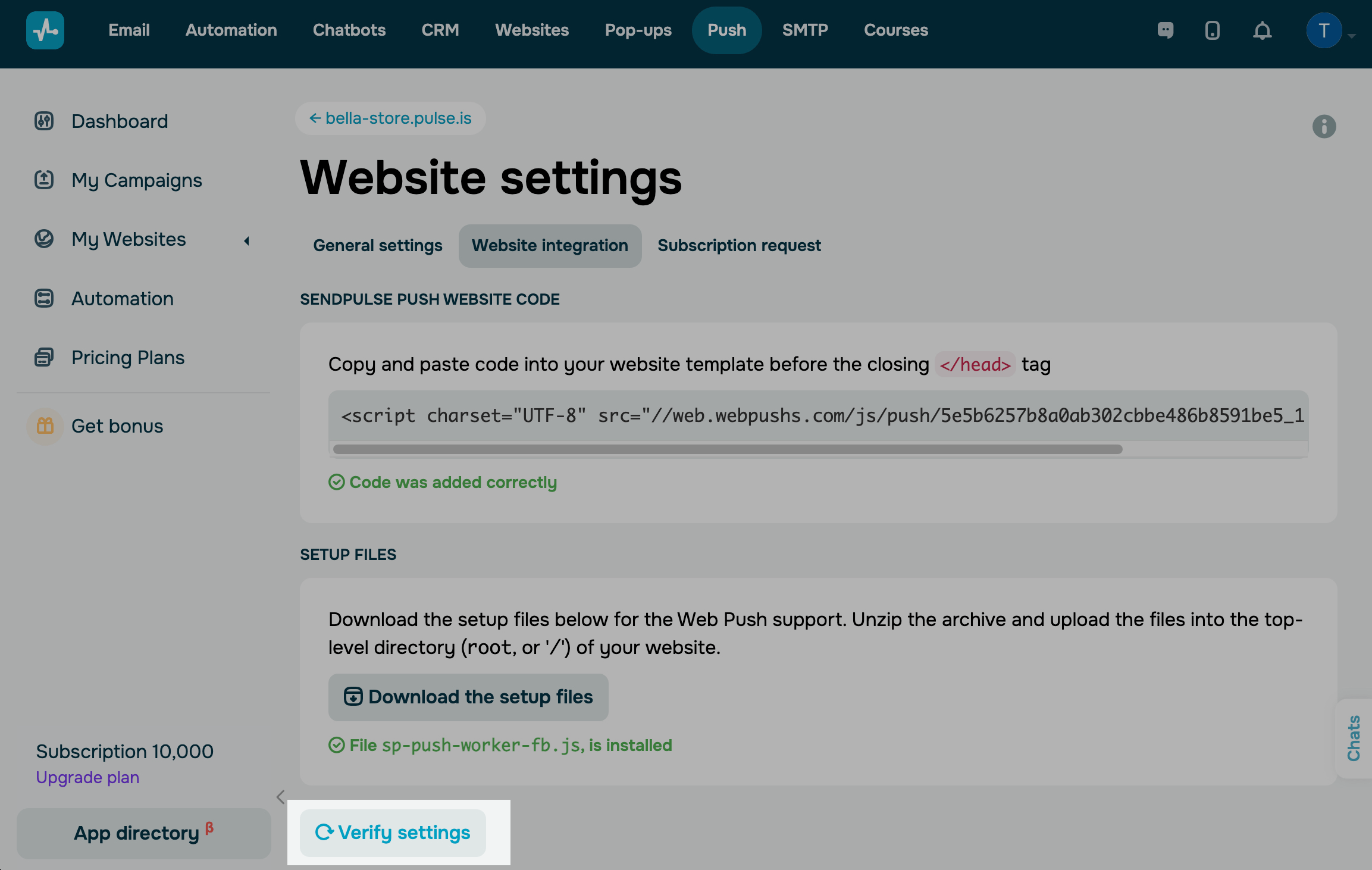
Task: Expand the My Websites submenu arrow
Action: (x=246, y=240)
